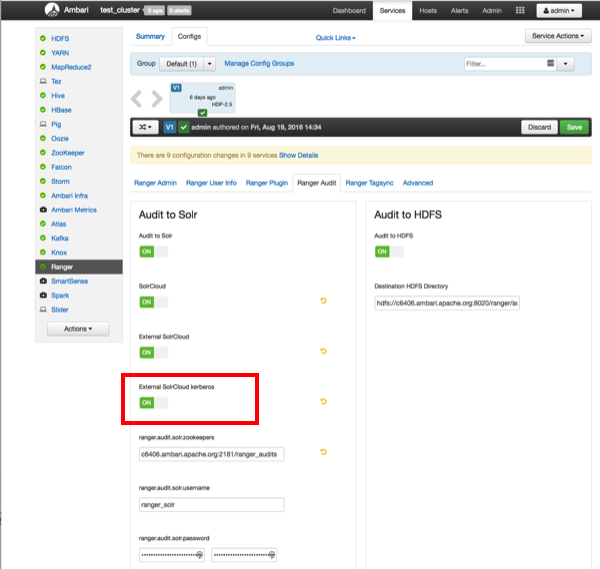Image resolution: width=600 pixels, height=569 pixels.
Task: Click first ranger.audit.solr.password field
Action: coord(172,555)
